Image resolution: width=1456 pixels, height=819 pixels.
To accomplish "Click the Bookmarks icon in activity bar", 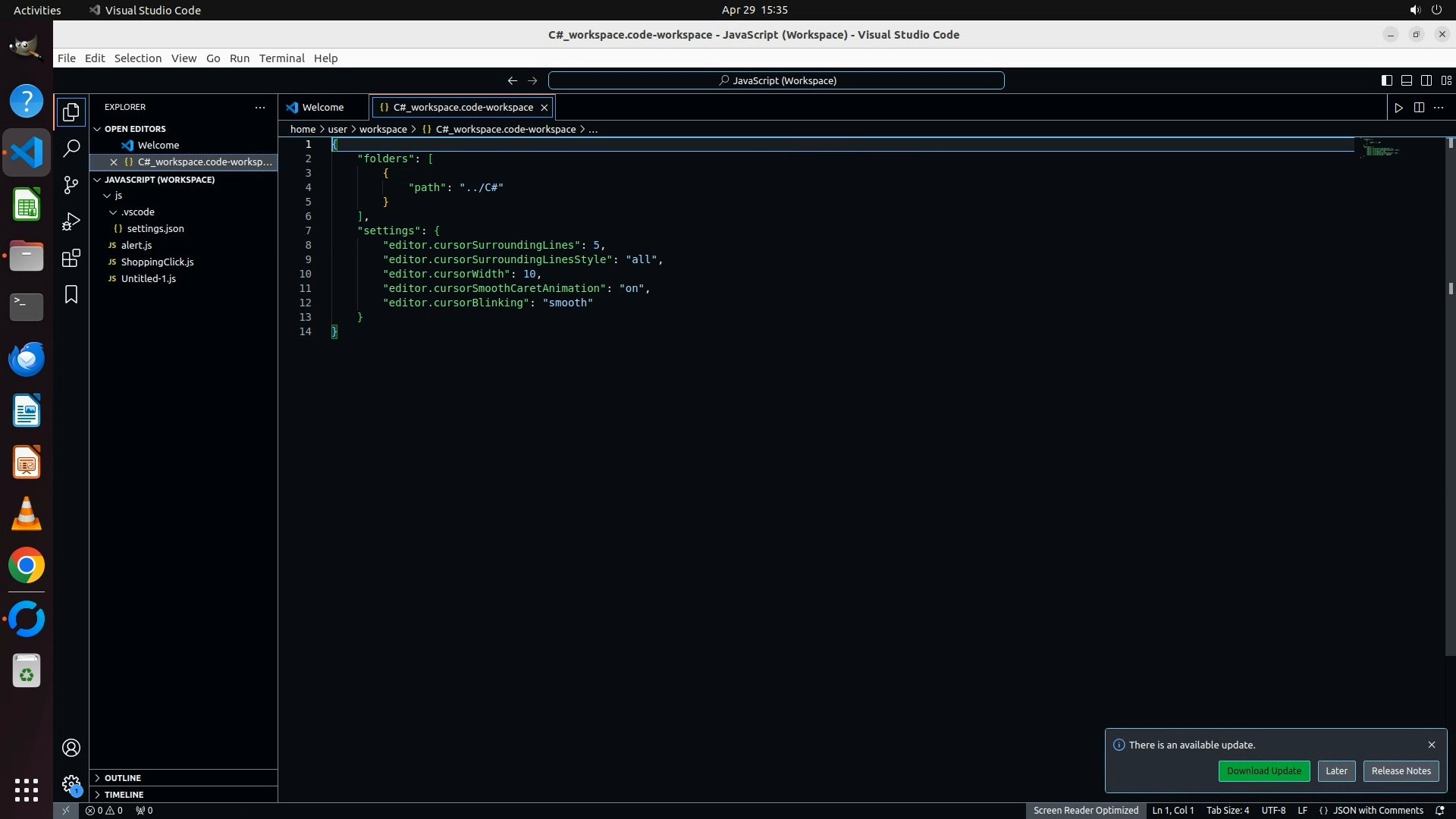I will pos(71,294).
